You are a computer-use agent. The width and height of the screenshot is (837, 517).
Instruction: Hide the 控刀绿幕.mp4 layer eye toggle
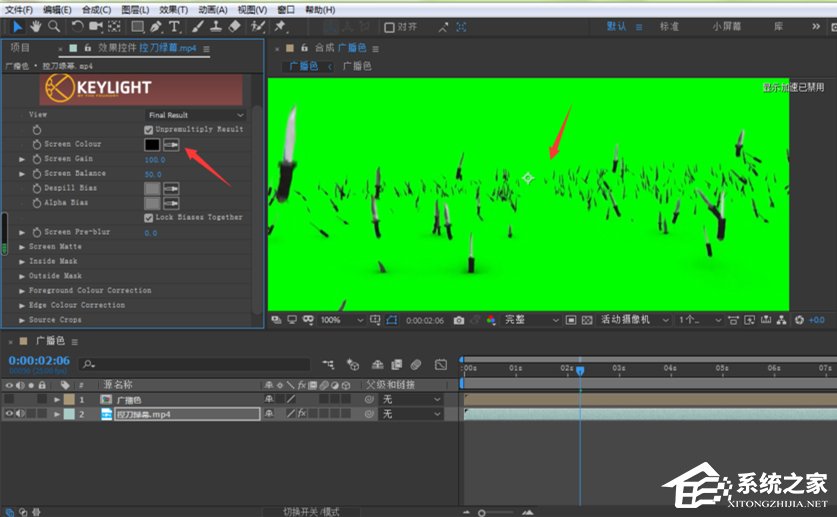[9, 414]
